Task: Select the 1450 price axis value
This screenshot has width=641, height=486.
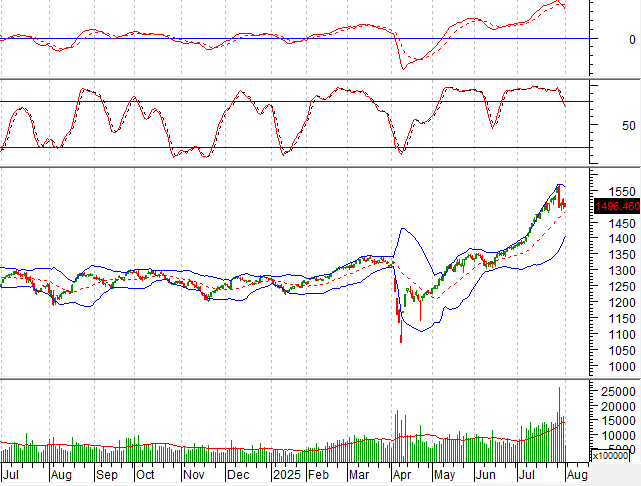Action: click(x=622, y=224)
